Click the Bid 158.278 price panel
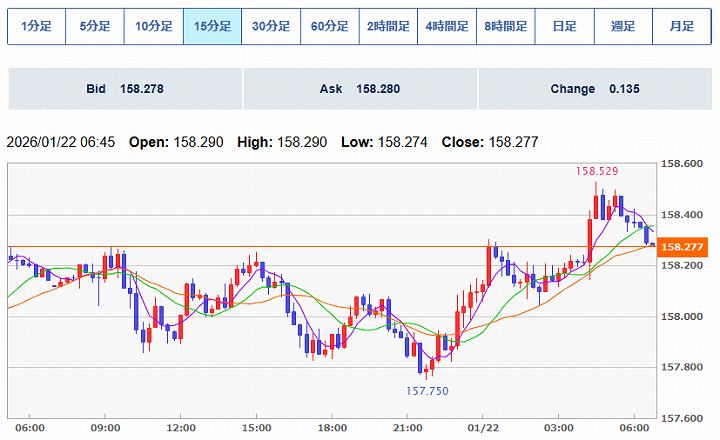This screenshot has width=720, height=440. 125,89
